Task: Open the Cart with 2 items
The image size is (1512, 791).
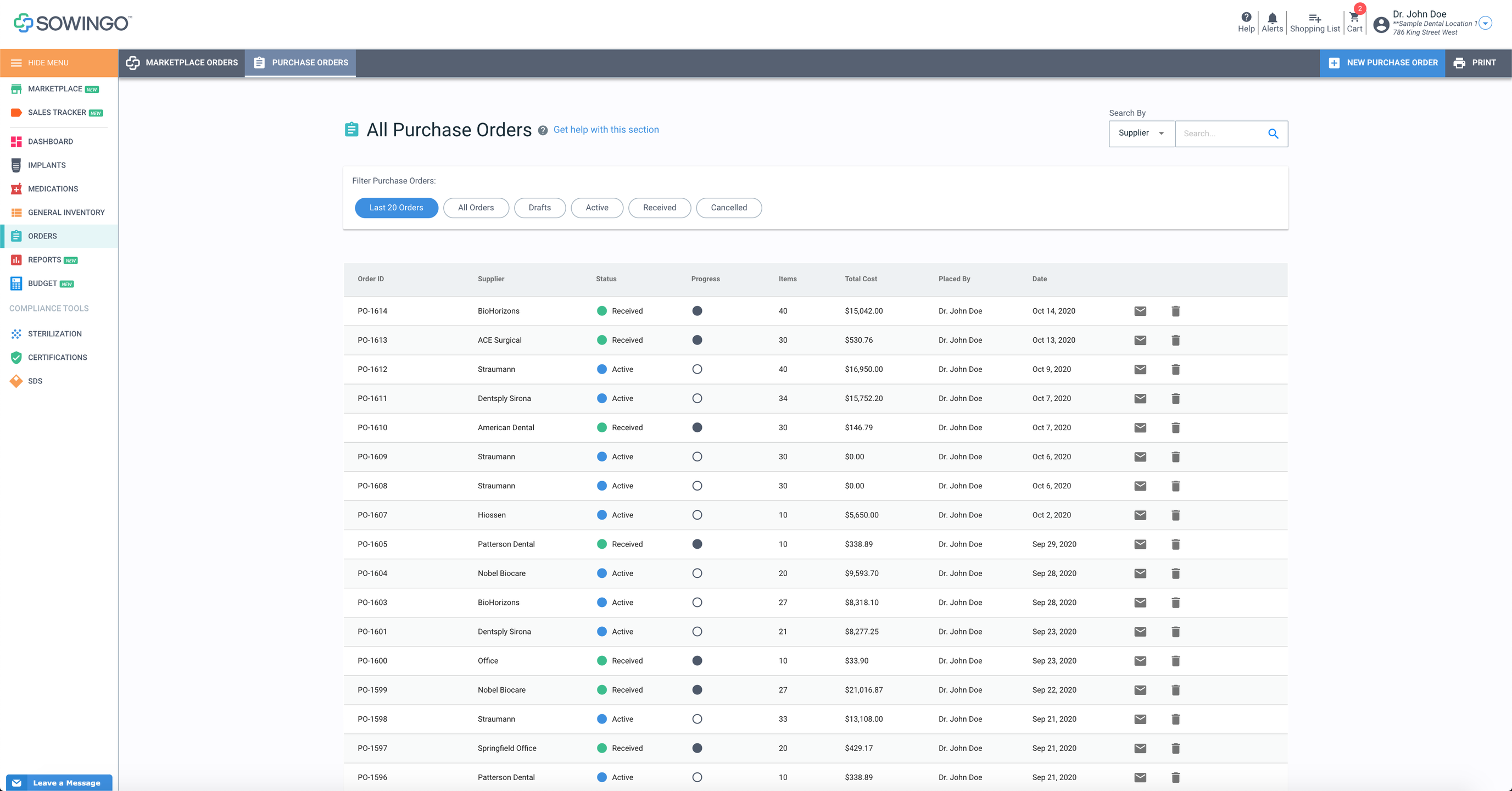Action: (1354, 23)
